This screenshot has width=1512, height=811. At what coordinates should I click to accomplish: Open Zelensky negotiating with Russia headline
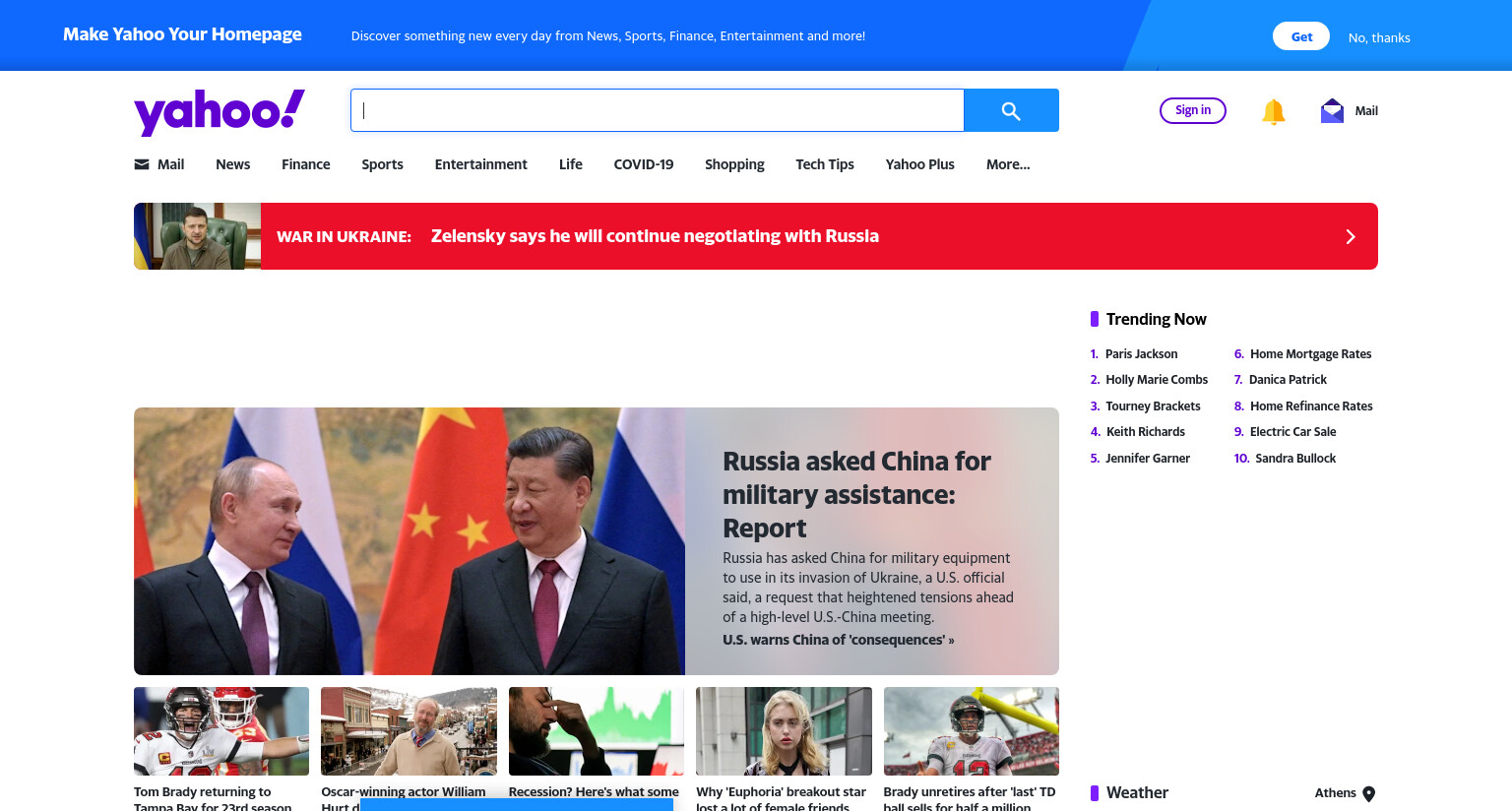pyautogui.click(x=655, y=236)
